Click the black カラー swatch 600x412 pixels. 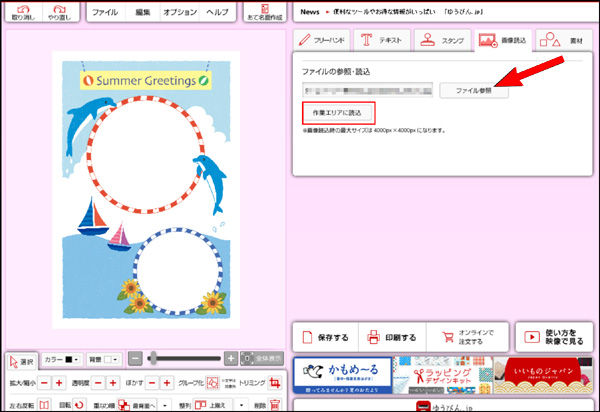[69, 360]
